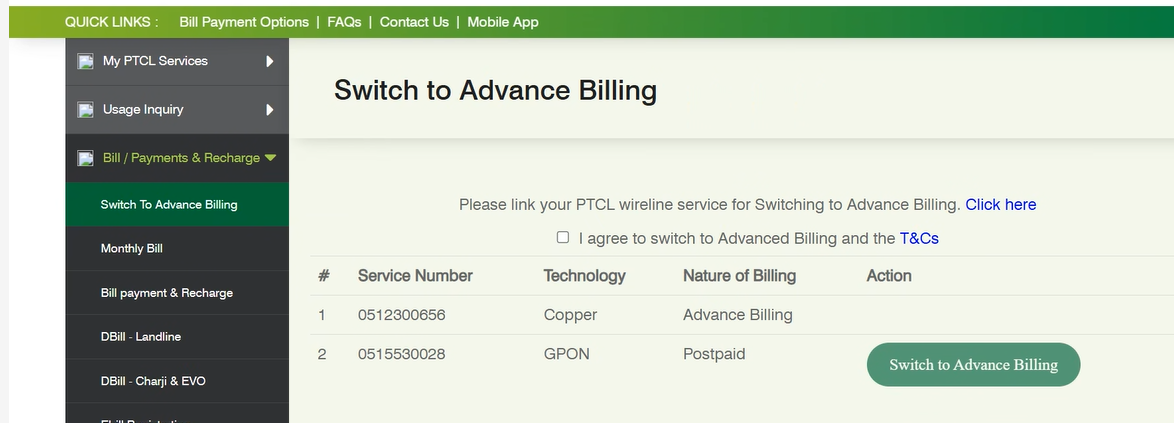
Task: Click service number 0515530028 row
Action: pos(402,355)
